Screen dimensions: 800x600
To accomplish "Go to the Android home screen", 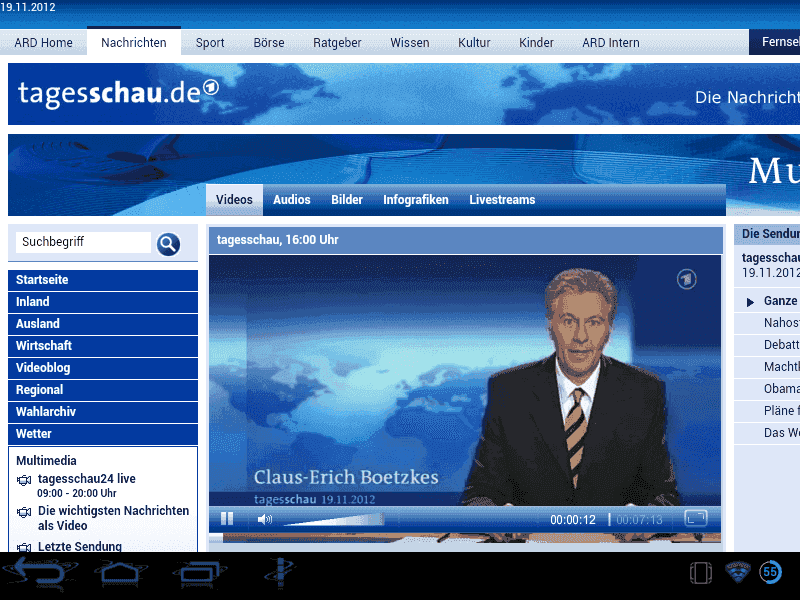I will tap(120, 572).
